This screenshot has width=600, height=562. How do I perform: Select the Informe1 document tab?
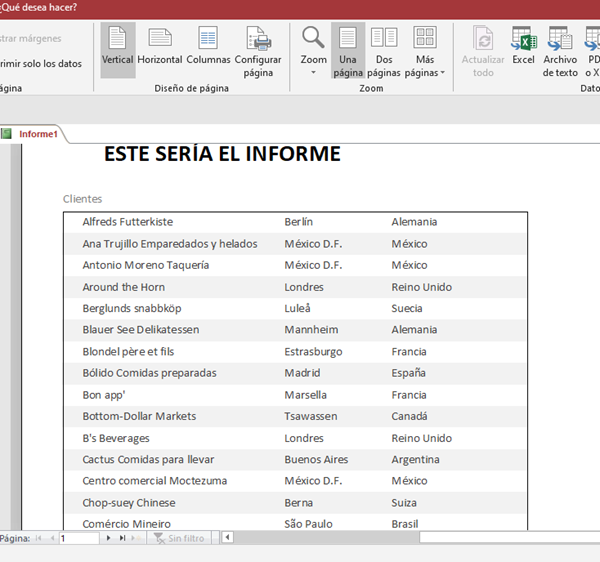click(x=38, y=134)
